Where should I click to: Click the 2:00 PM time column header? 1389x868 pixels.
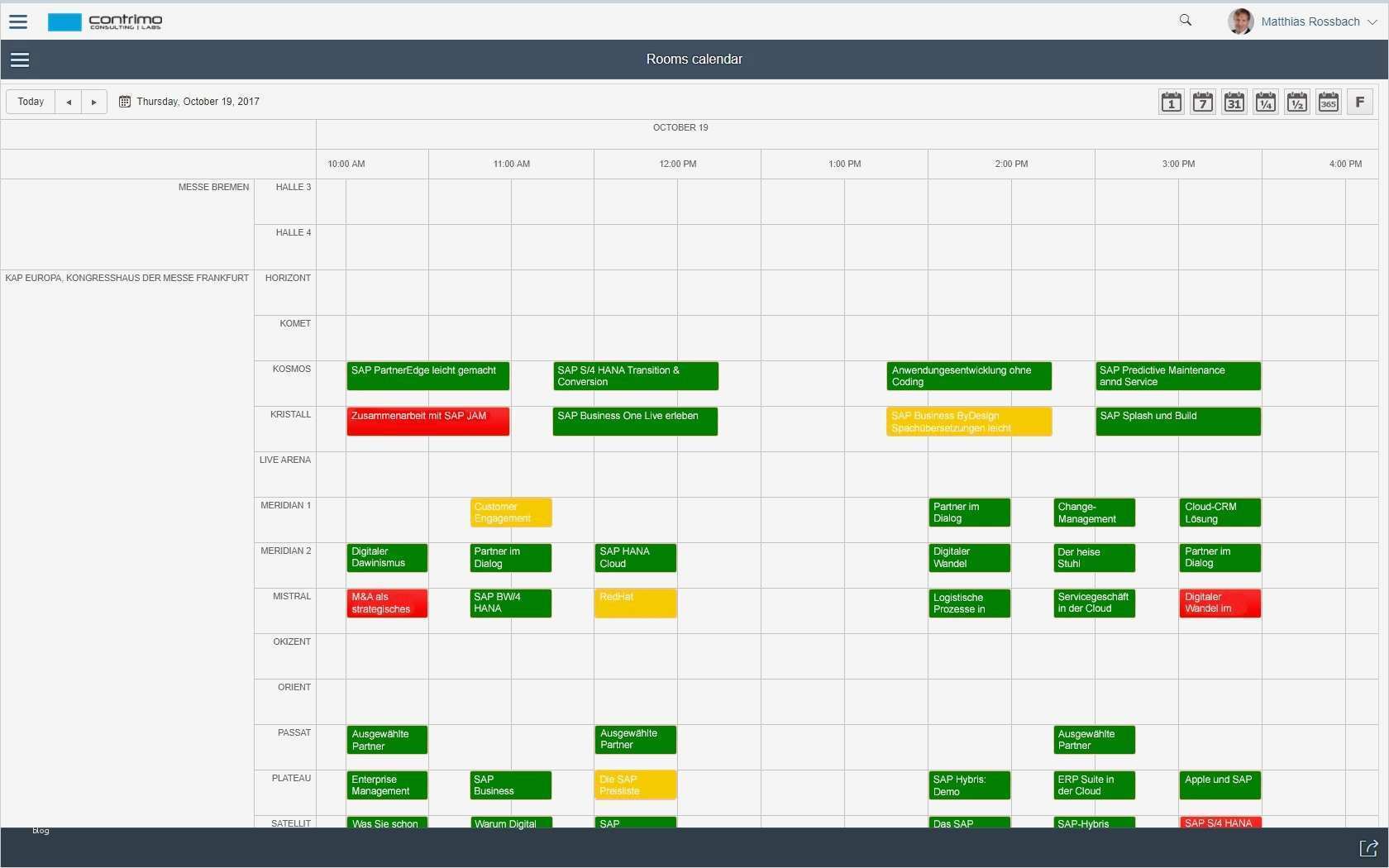(x=1012, y=164)
